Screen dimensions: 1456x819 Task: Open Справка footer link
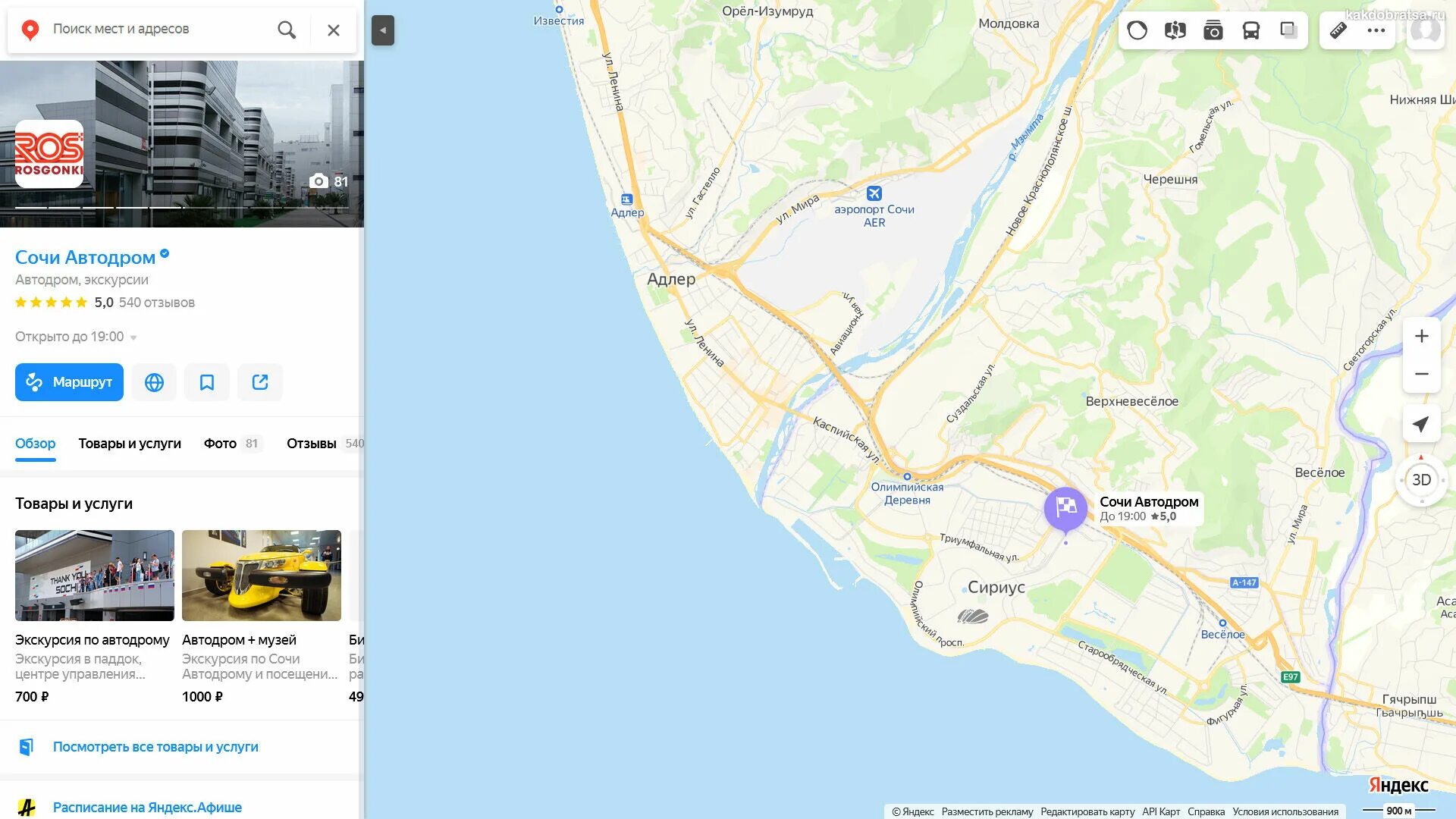pos(1206,811)
